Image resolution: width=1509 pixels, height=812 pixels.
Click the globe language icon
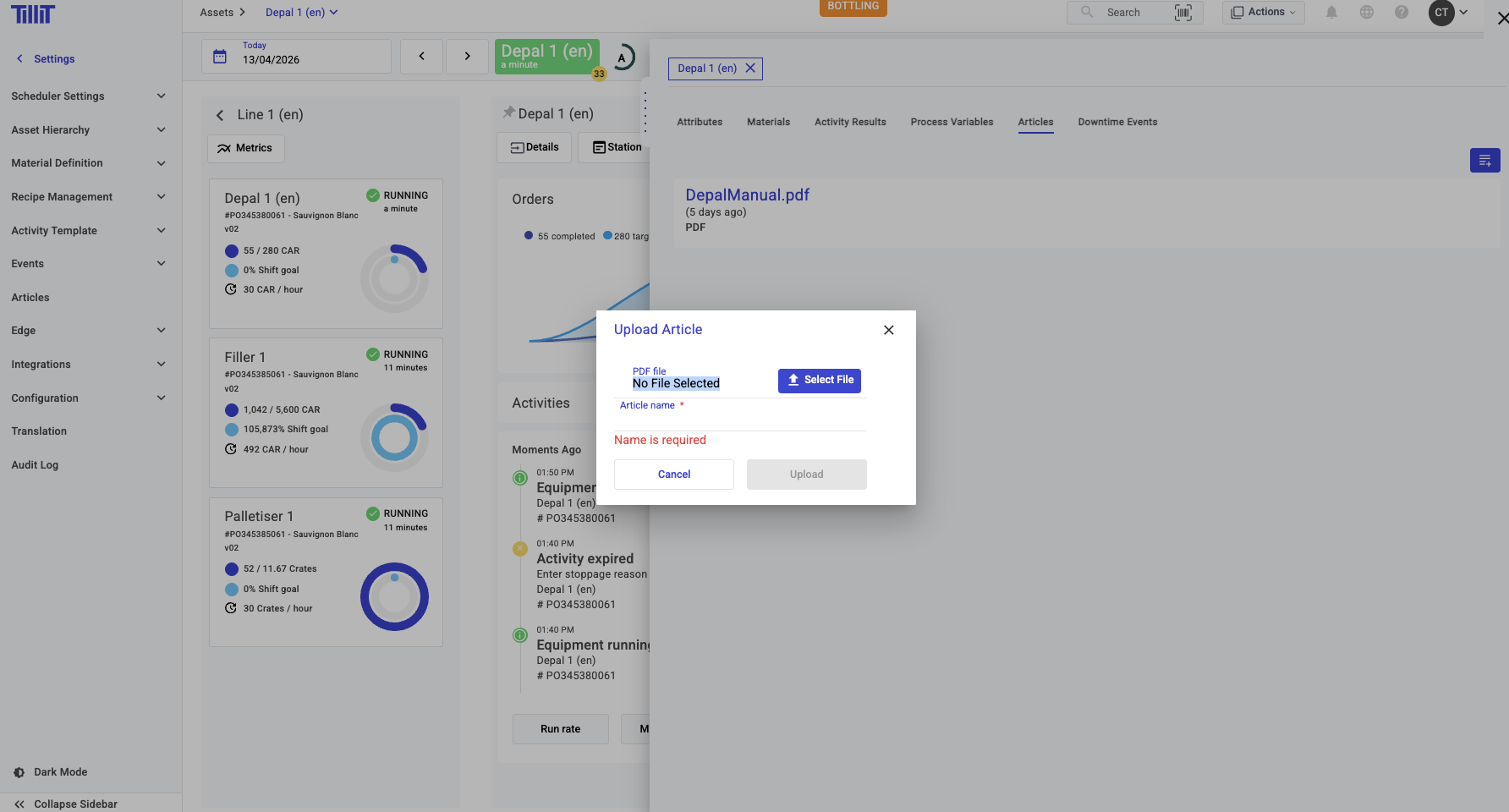click(x=1367, y=13)
